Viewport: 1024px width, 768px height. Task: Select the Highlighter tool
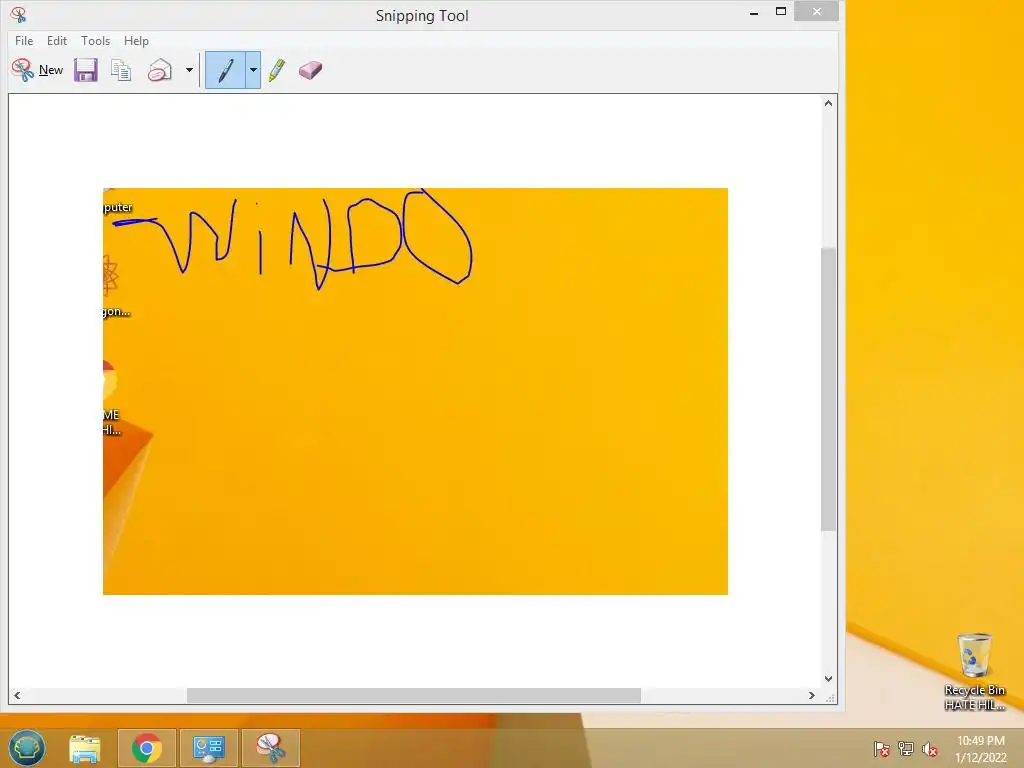[x=277, y=70]
